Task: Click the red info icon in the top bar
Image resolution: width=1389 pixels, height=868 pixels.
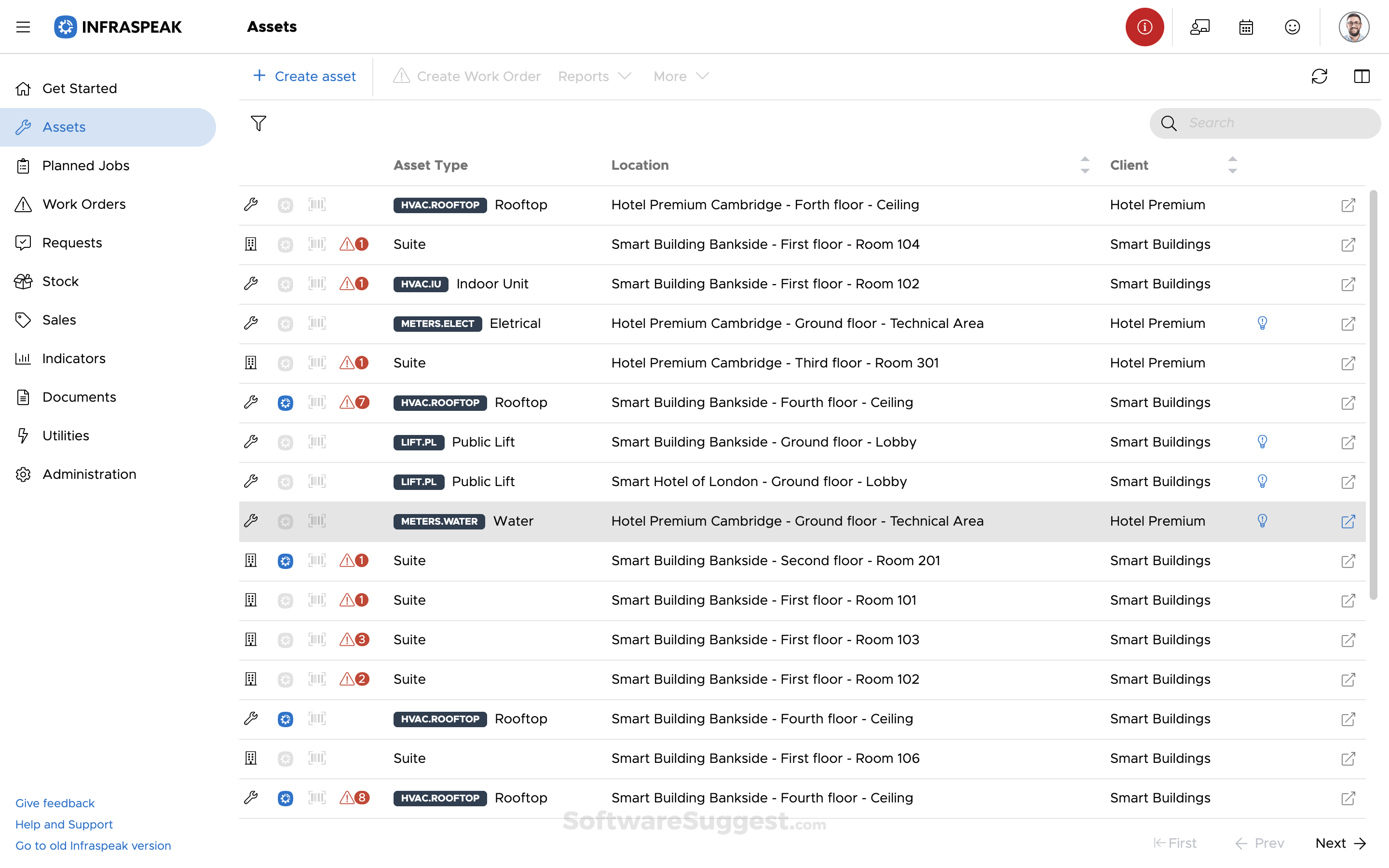Action: pos(1144,27)
